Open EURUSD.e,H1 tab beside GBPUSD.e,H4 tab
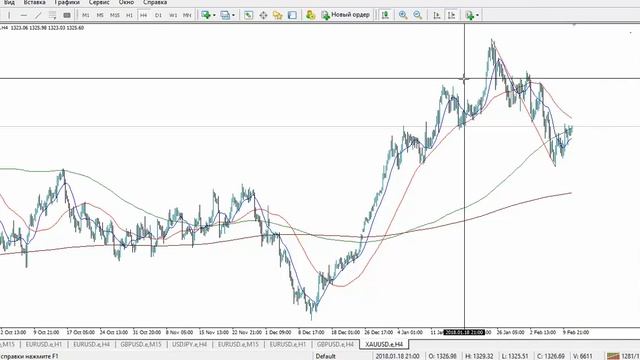This screenshot has width=640, height=360. click(288, 344)
